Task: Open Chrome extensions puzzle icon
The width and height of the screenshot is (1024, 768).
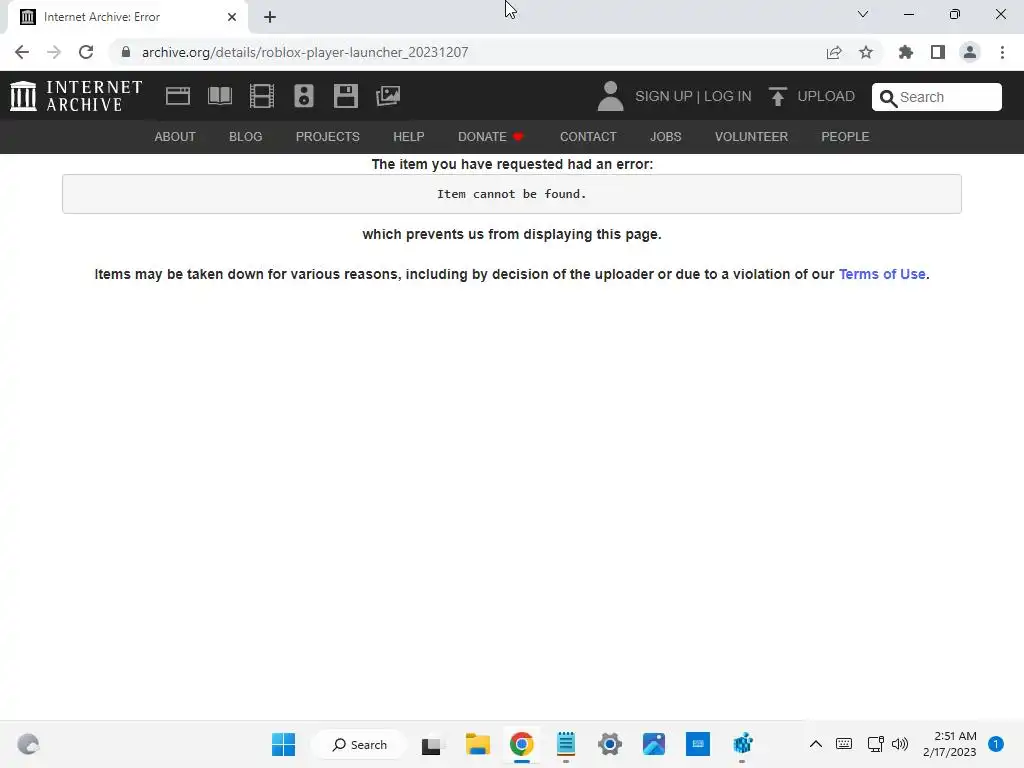Action: click(x=906, y=52)
